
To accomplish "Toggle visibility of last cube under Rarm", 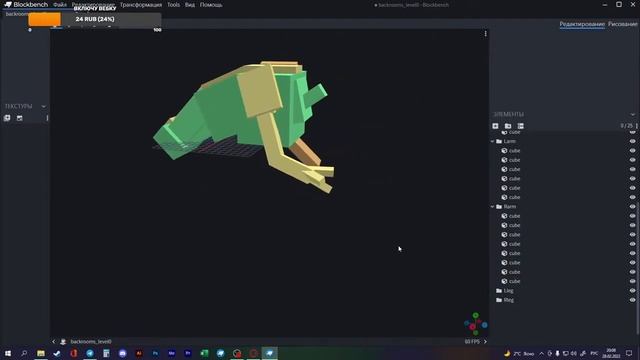I will click(633, 281).
